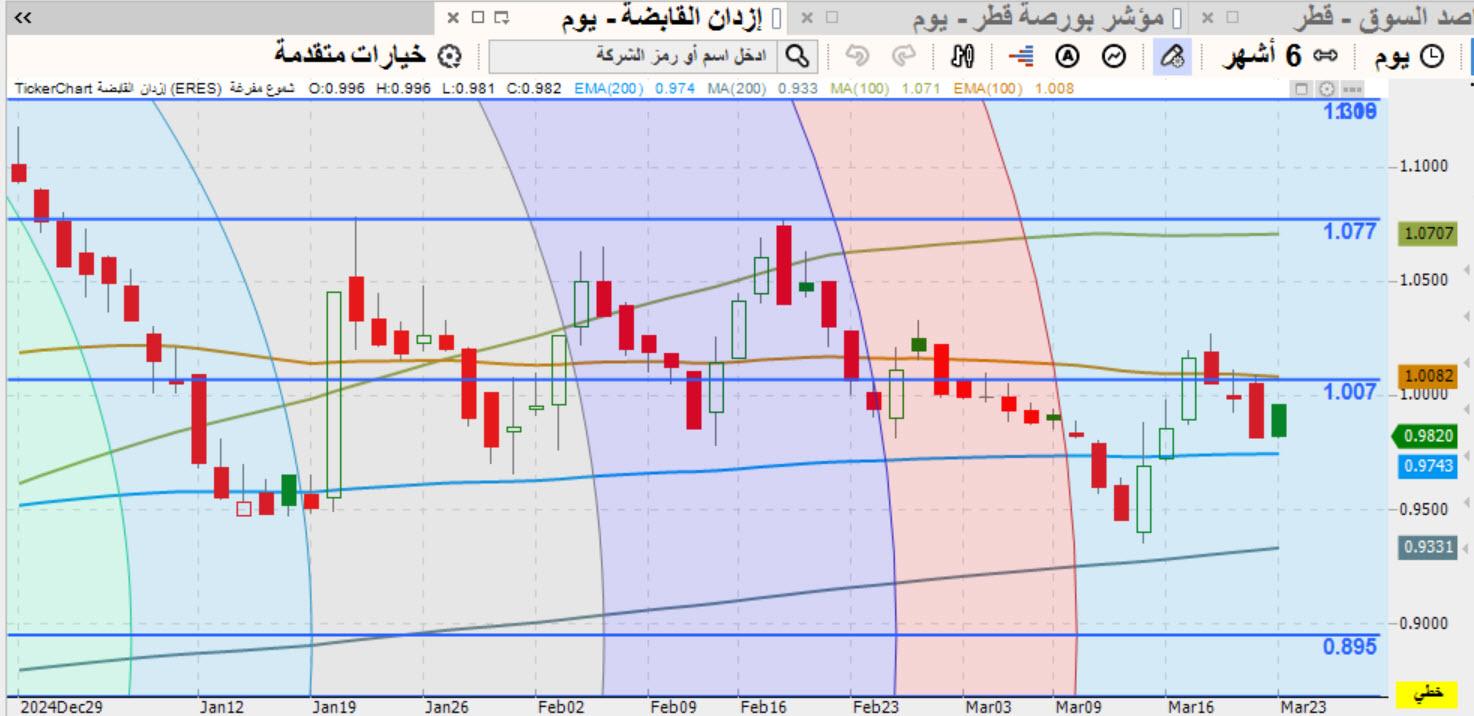
Task: Maximize the مؤشر بورصة قطر tab
Action: pos(833,17)
